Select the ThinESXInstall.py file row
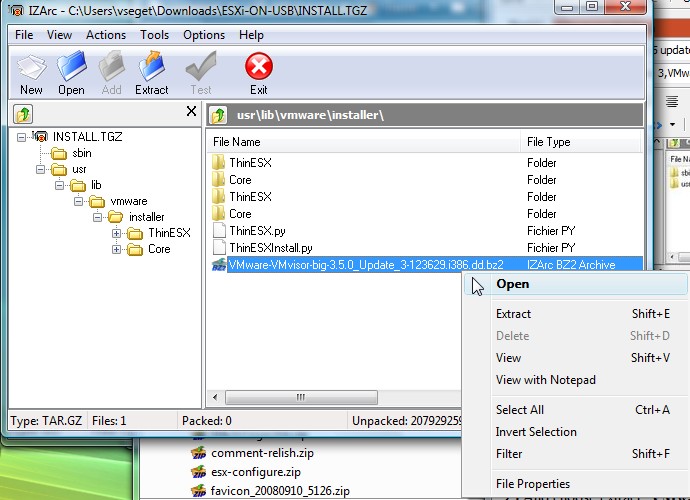The image size is (690, 500). point(425,248)
